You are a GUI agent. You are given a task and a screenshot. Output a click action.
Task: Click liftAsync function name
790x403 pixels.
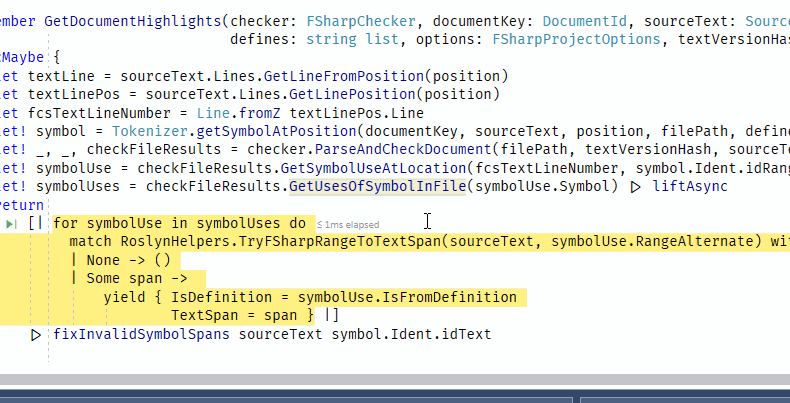point(690,186)
